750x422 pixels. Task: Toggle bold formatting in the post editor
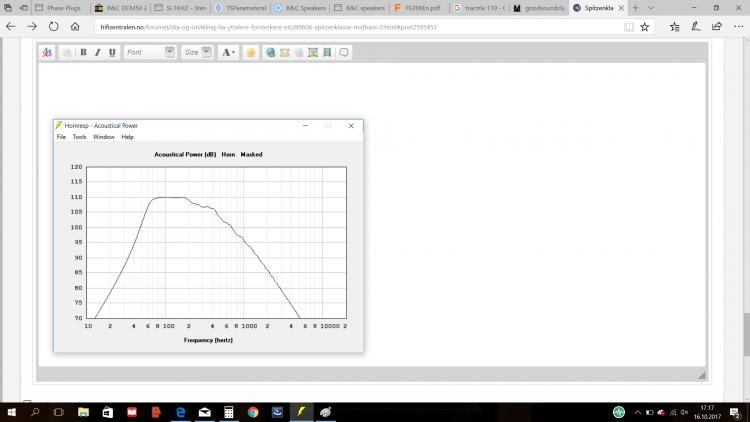click(83, 52)
